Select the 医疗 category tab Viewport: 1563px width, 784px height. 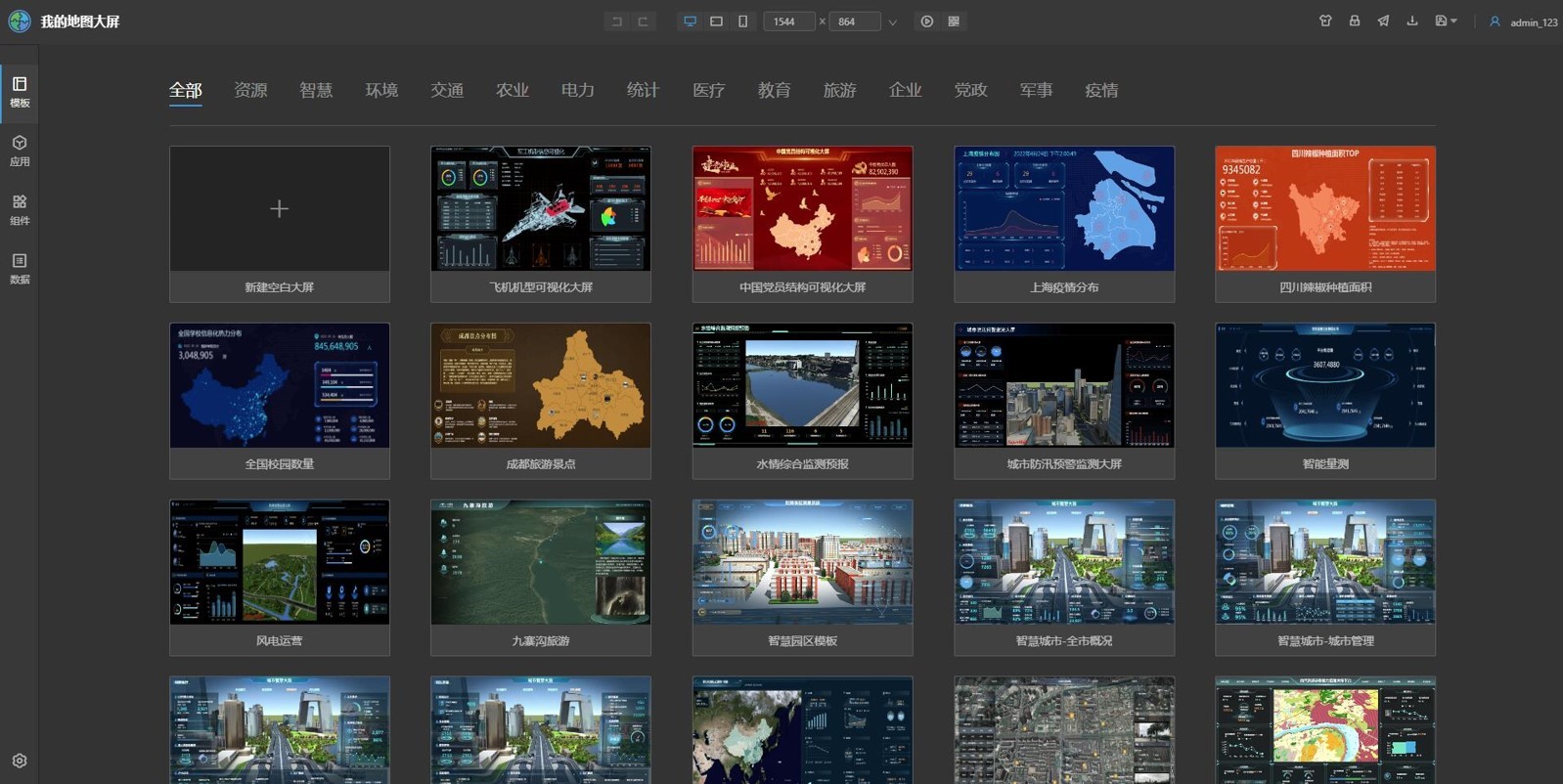click(x=709, y=90)
